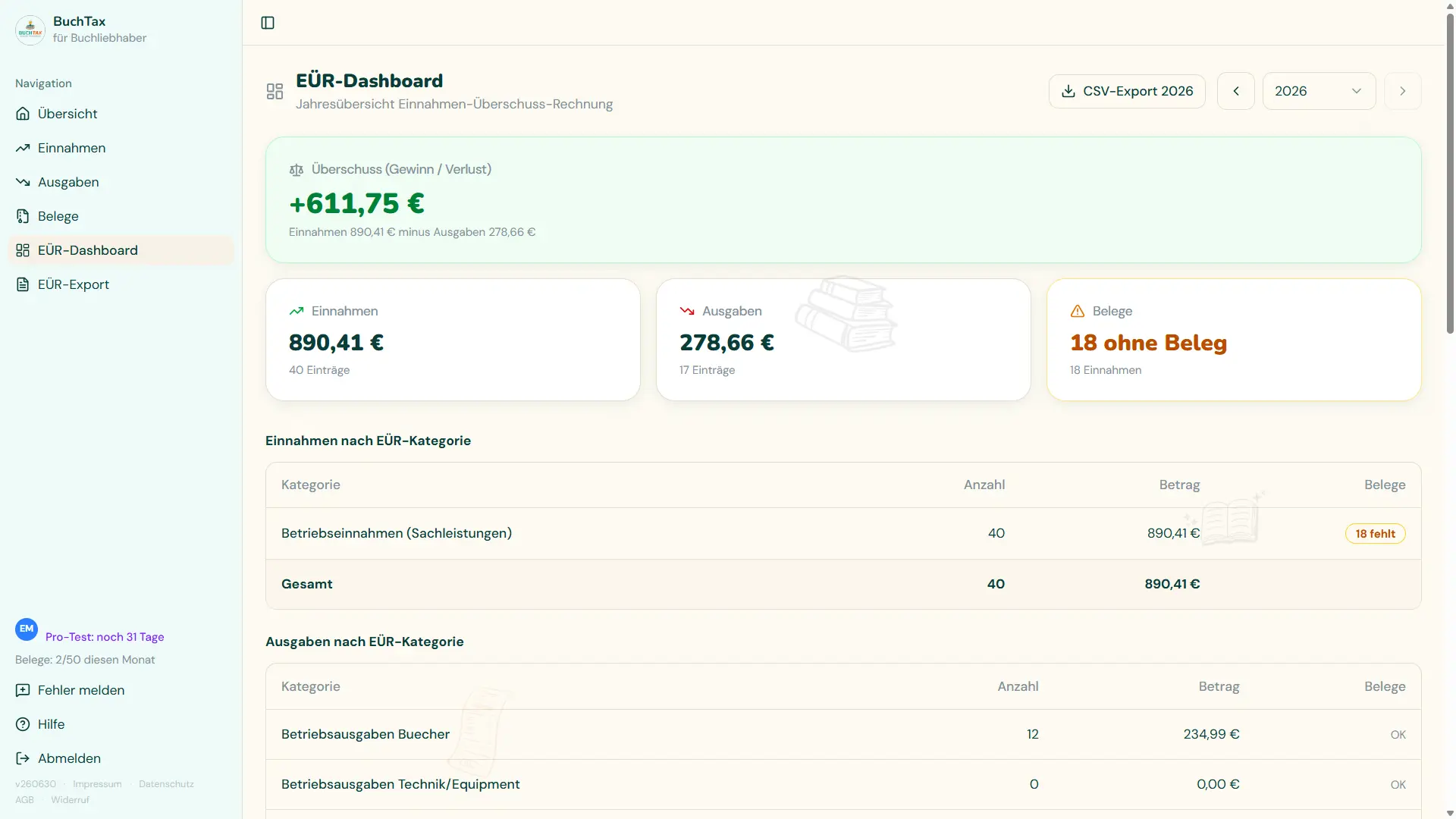Click the 18 ohne Beleg card
The image size is (1456, 819).
(1234, 340)
